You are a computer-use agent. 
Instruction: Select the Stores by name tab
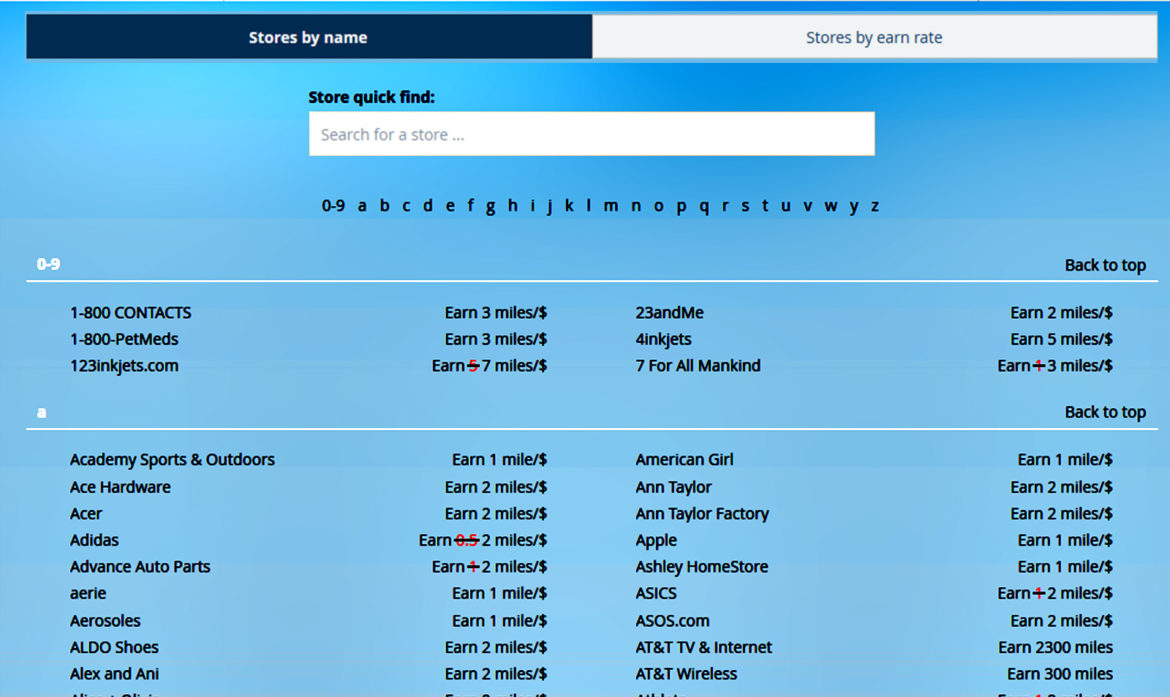308,37
